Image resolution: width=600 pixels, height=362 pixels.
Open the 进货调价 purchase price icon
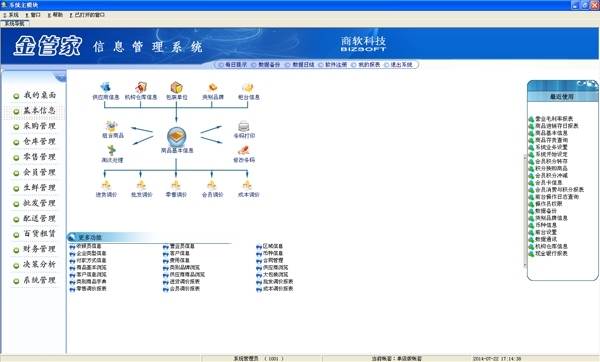point(106,186)
